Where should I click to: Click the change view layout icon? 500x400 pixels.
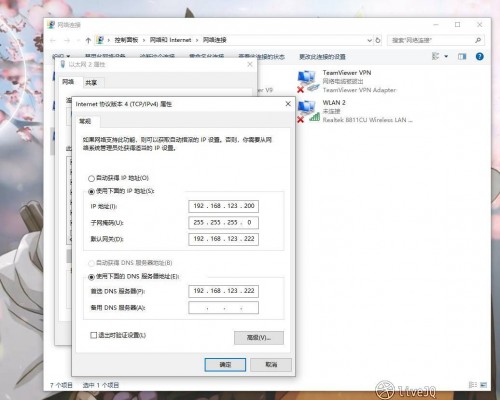pyautogui.click(x=435, y=56)
